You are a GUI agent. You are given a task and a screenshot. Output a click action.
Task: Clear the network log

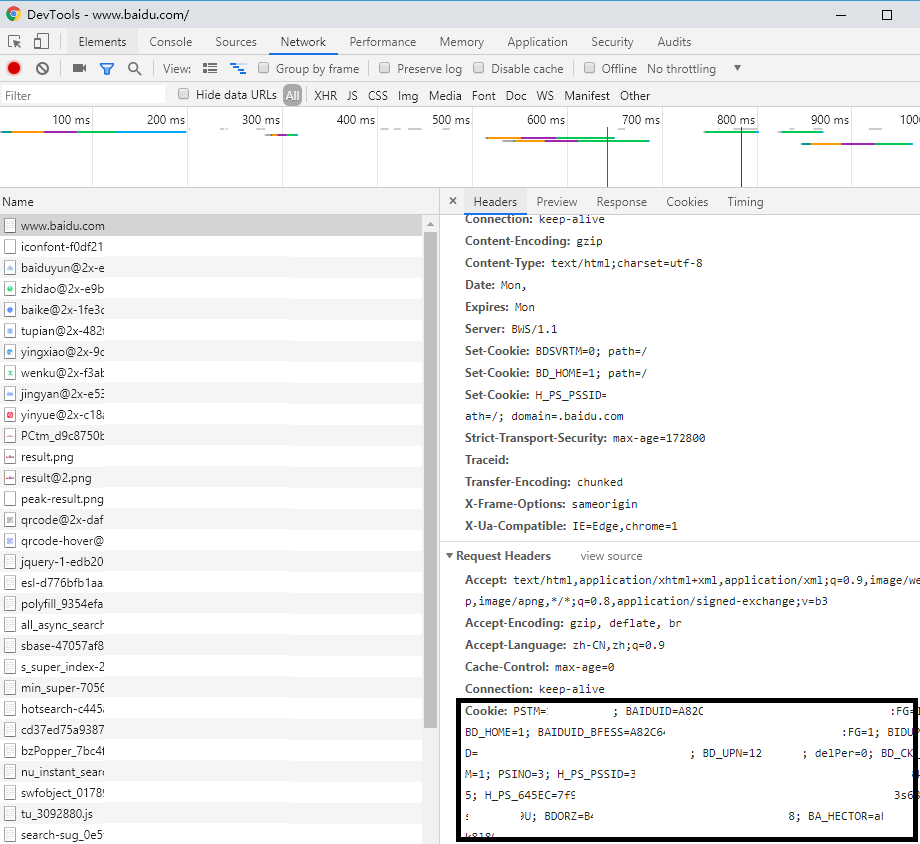(42, 69)
